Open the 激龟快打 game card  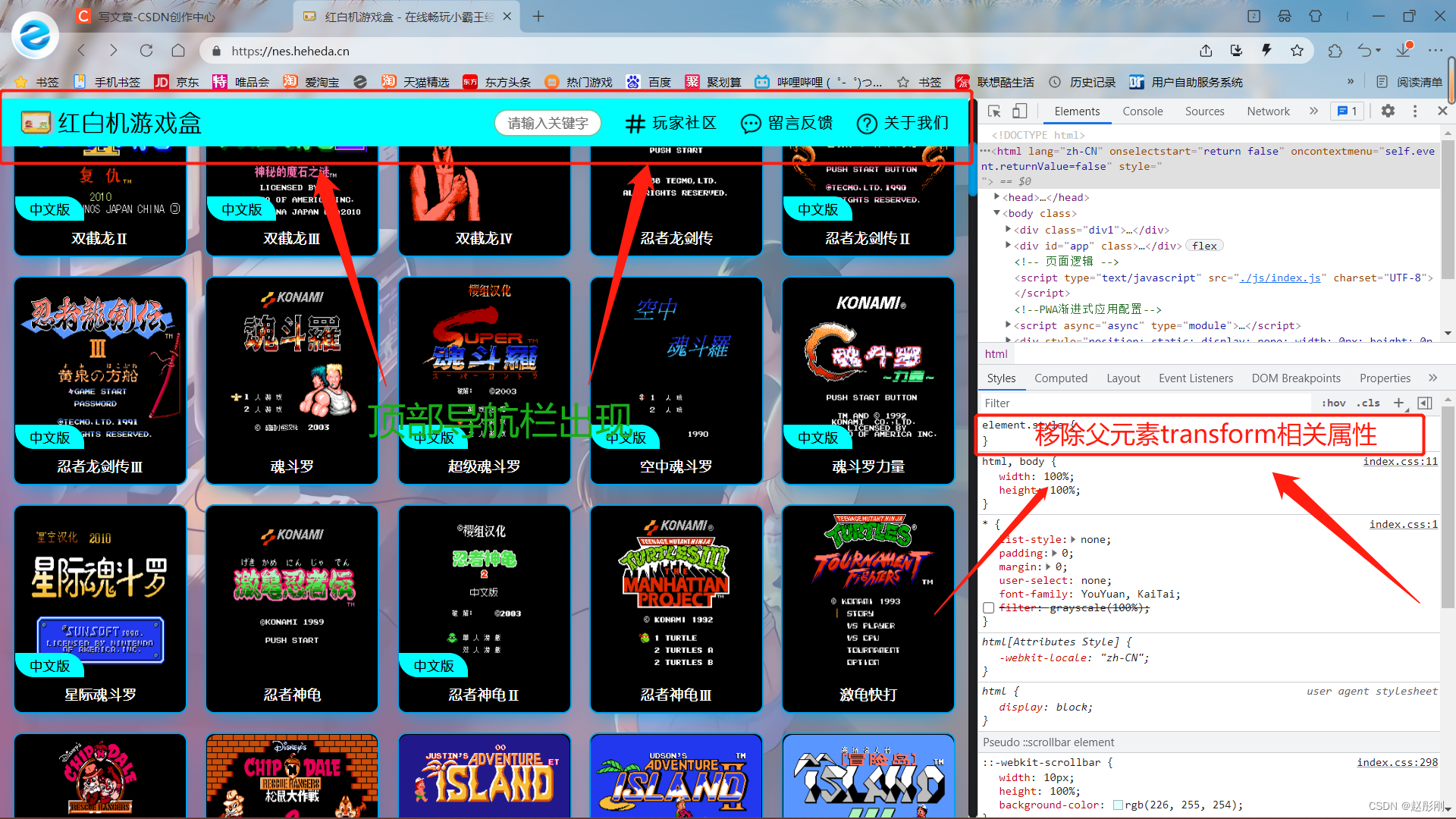pyautogui.click(x=868, y=609)
